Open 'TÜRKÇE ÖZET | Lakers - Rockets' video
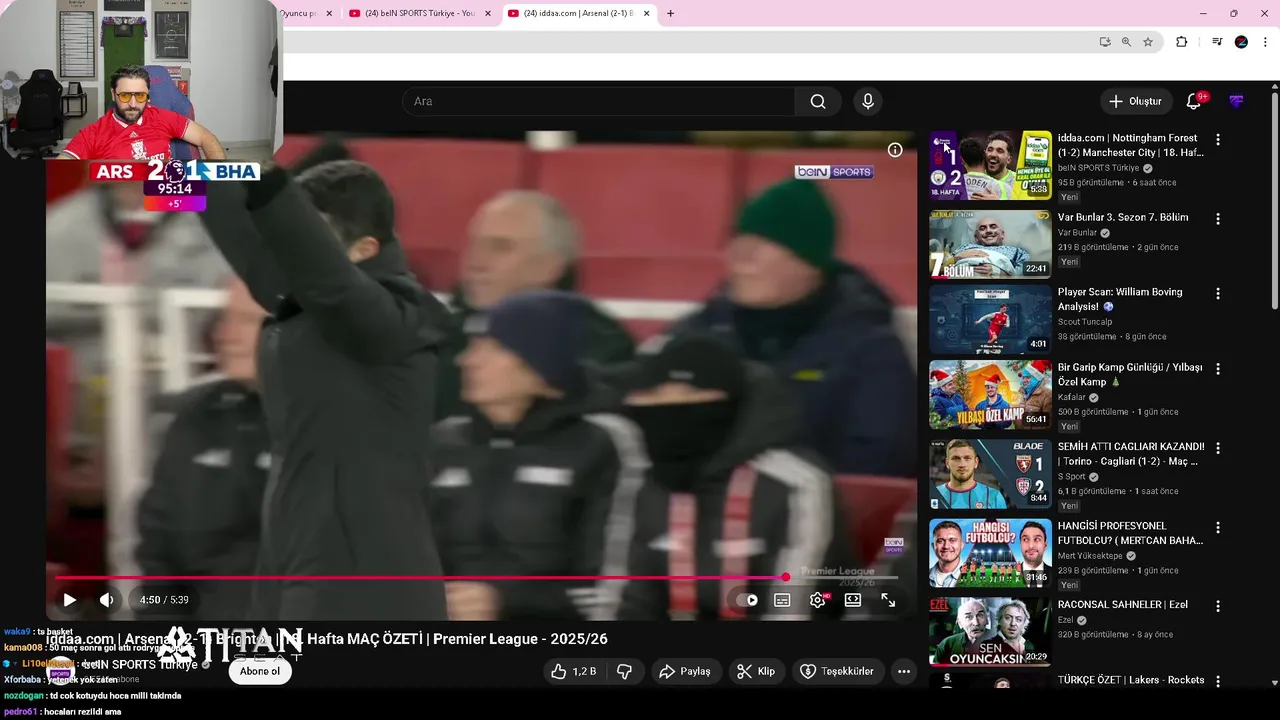1280x720 pixels. pyautogui.click(x=1131, y=680)
